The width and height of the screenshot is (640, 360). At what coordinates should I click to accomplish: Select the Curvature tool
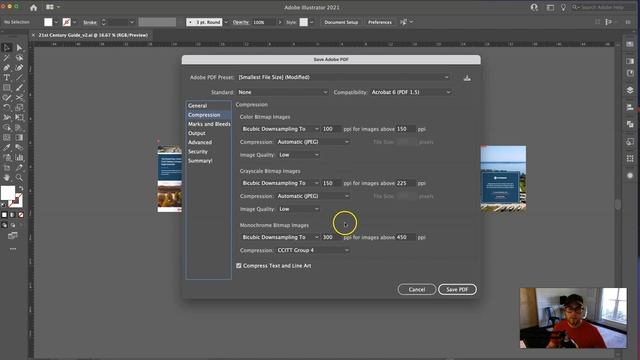pyautogui.click(x=19, y=67)
